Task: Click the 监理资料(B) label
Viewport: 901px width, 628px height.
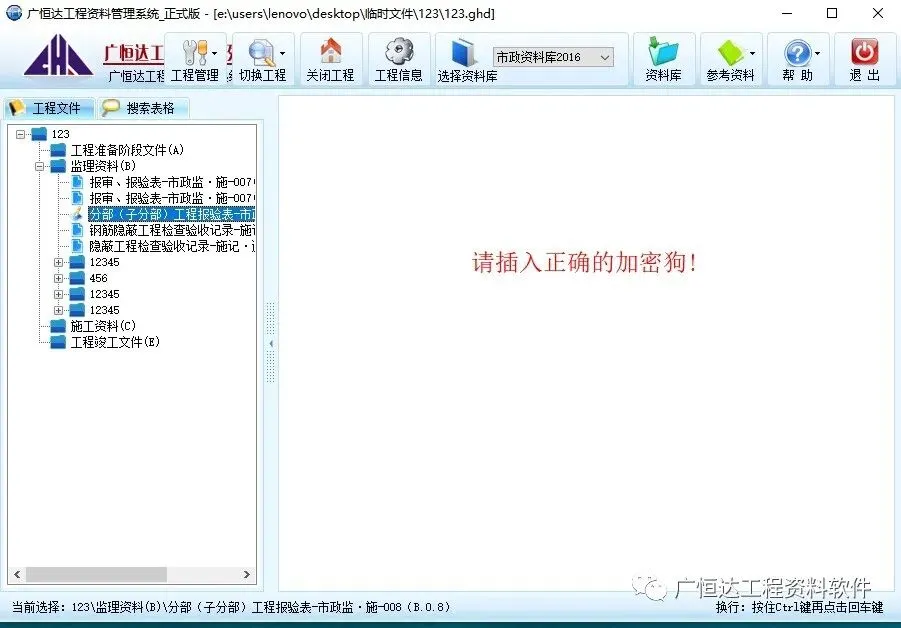Action: click(103, 166)
